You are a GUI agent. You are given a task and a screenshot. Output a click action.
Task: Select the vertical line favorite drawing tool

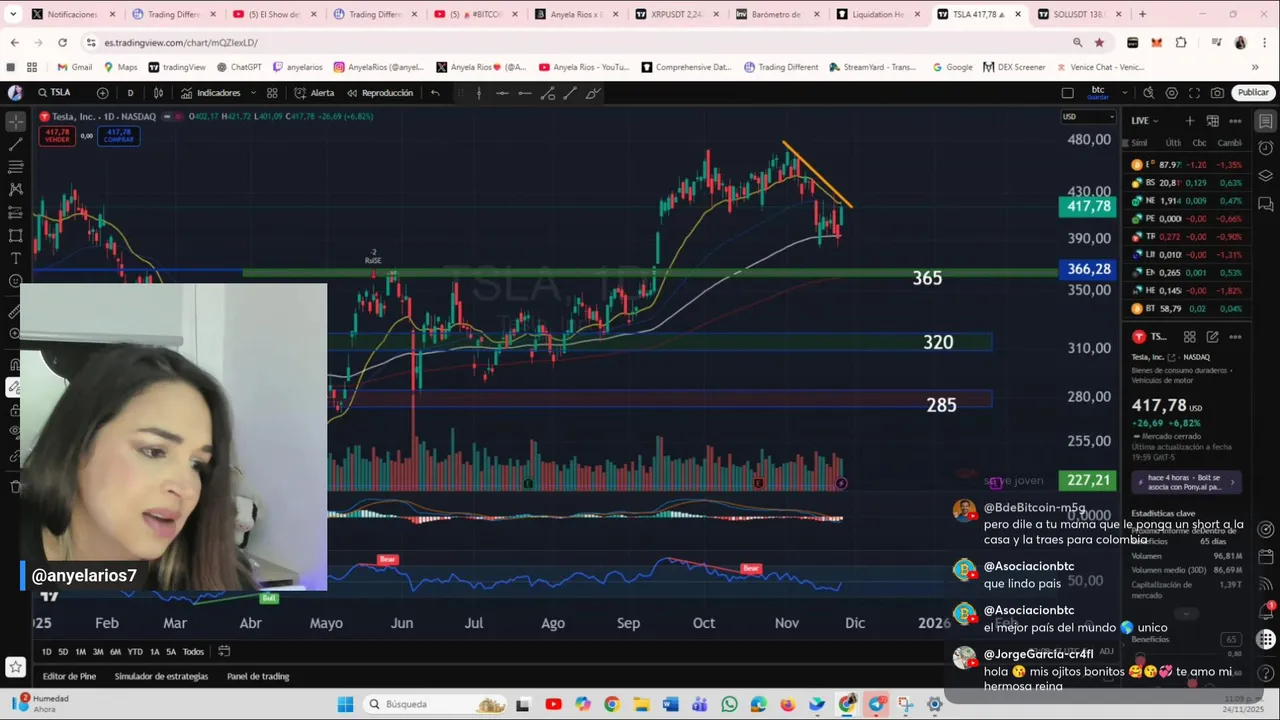tap(479, 93)
